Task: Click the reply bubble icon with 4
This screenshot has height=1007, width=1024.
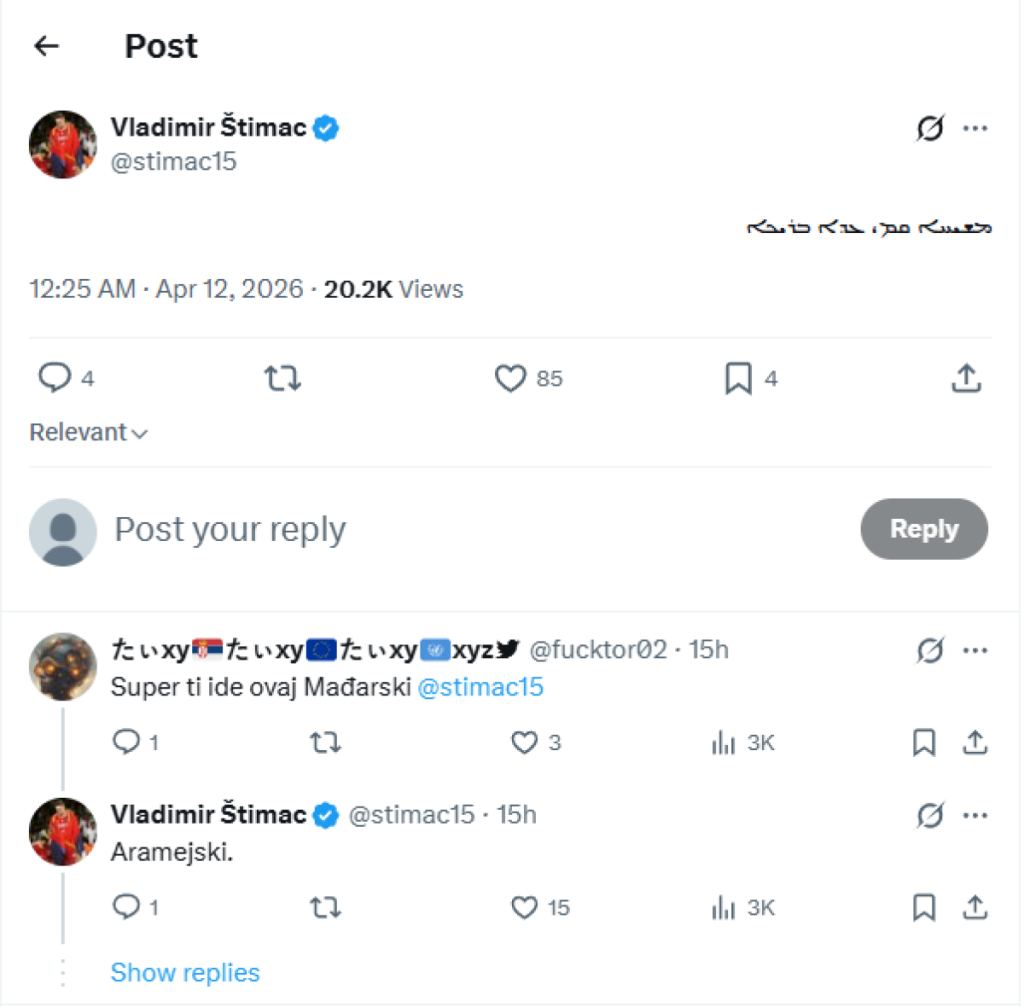Action: click(x=54, y=378)
